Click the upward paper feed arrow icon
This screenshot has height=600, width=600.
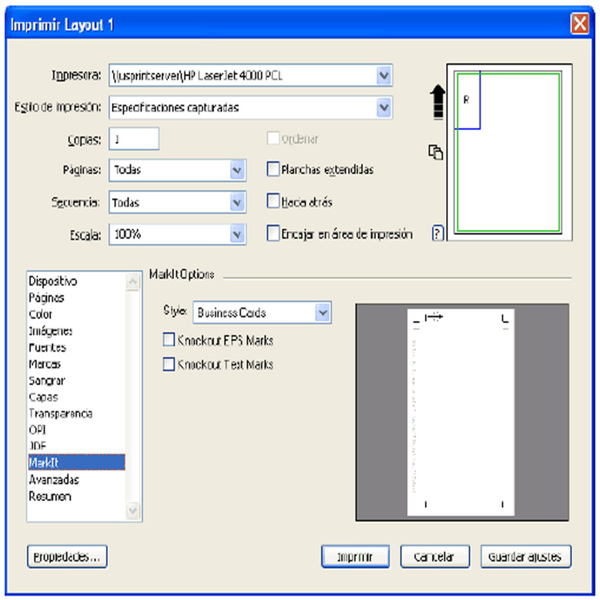pyautogui.click(x=438, y=102)
